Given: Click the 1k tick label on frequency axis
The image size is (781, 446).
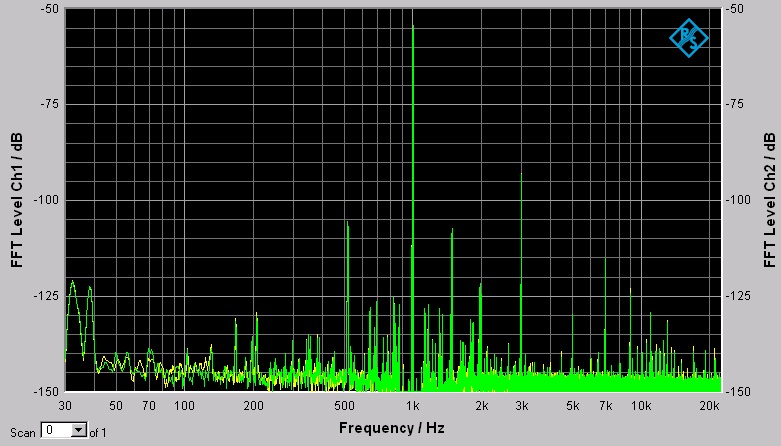Looking at the screenshot, I should click(x=413, y=406).
